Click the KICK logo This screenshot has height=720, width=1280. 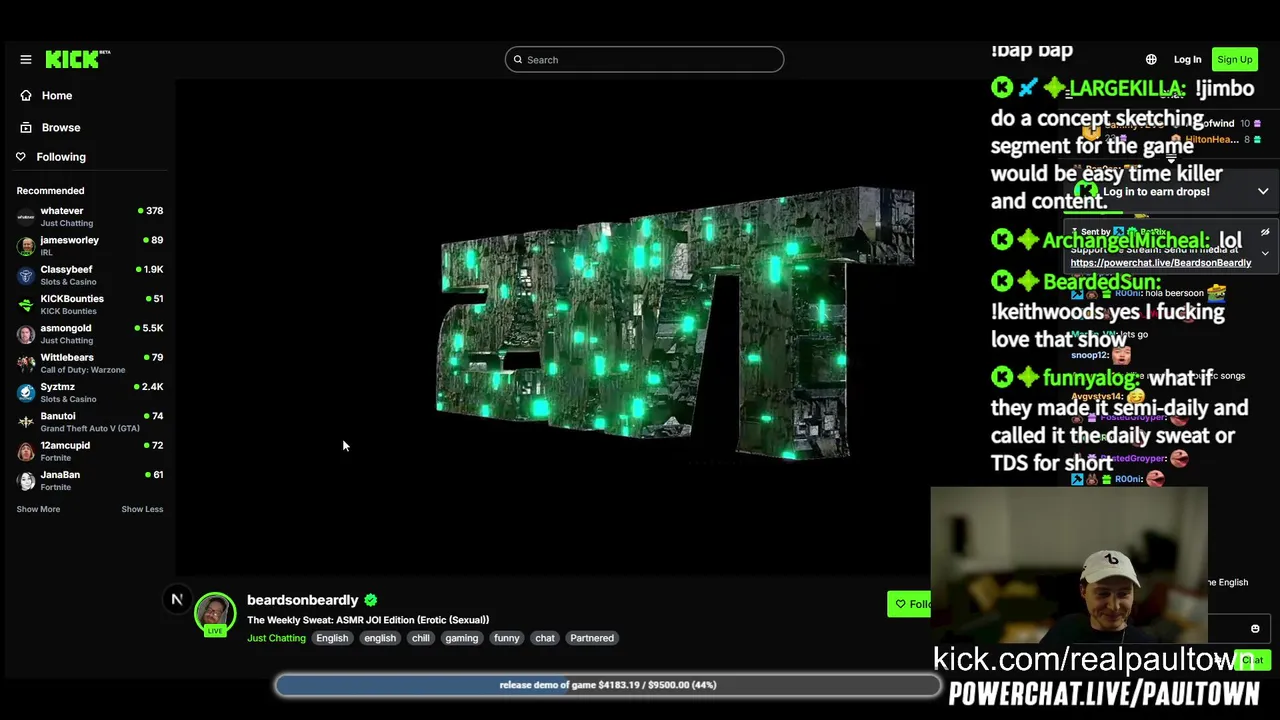click(78, 59)
